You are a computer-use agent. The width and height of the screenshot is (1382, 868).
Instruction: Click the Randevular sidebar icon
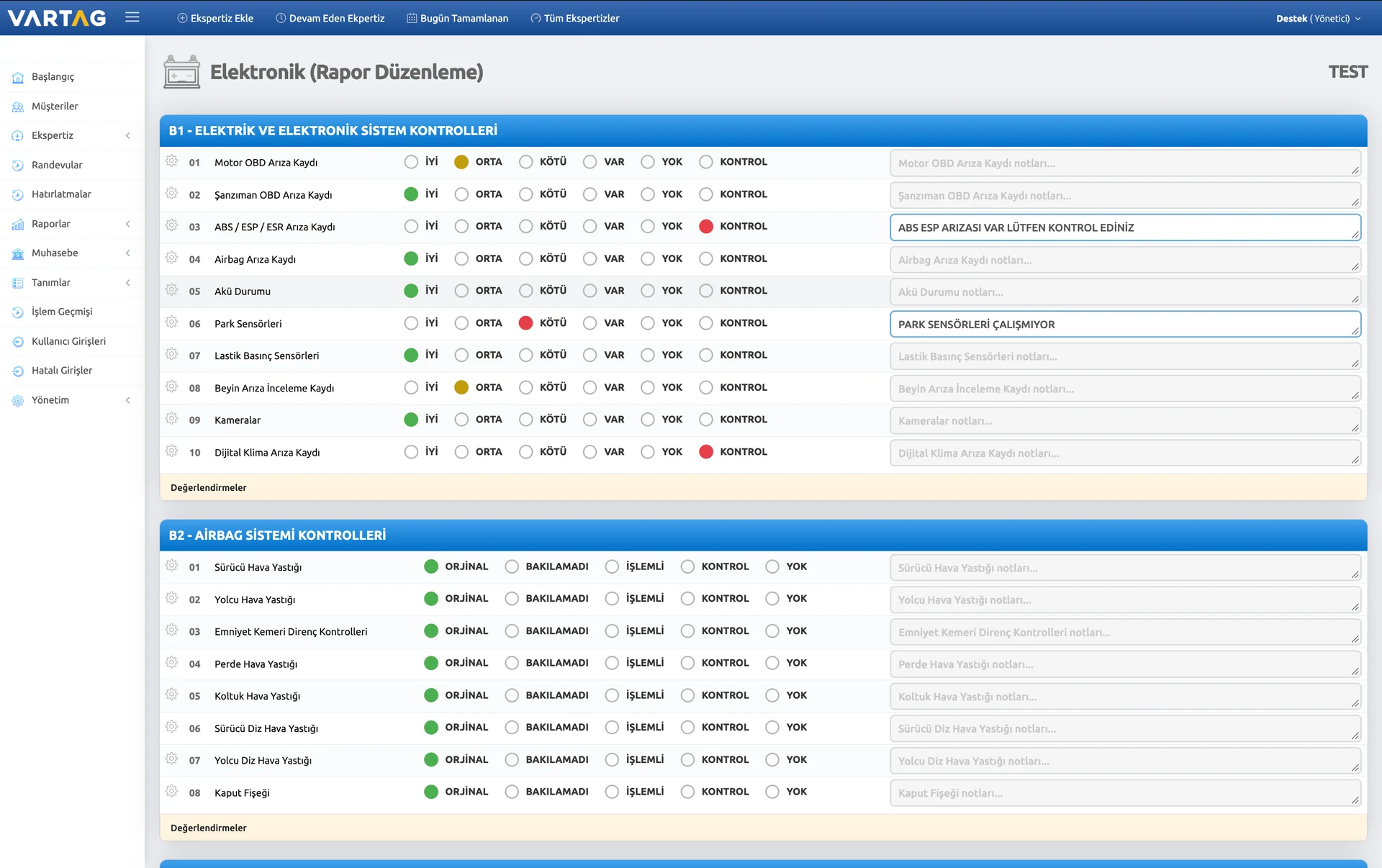click(18, 166)
